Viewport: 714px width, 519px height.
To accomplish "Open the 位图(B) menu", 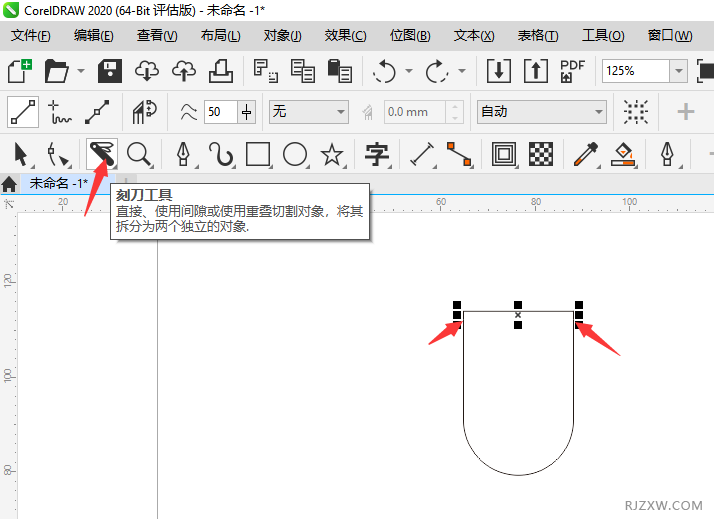I will 410,35.
